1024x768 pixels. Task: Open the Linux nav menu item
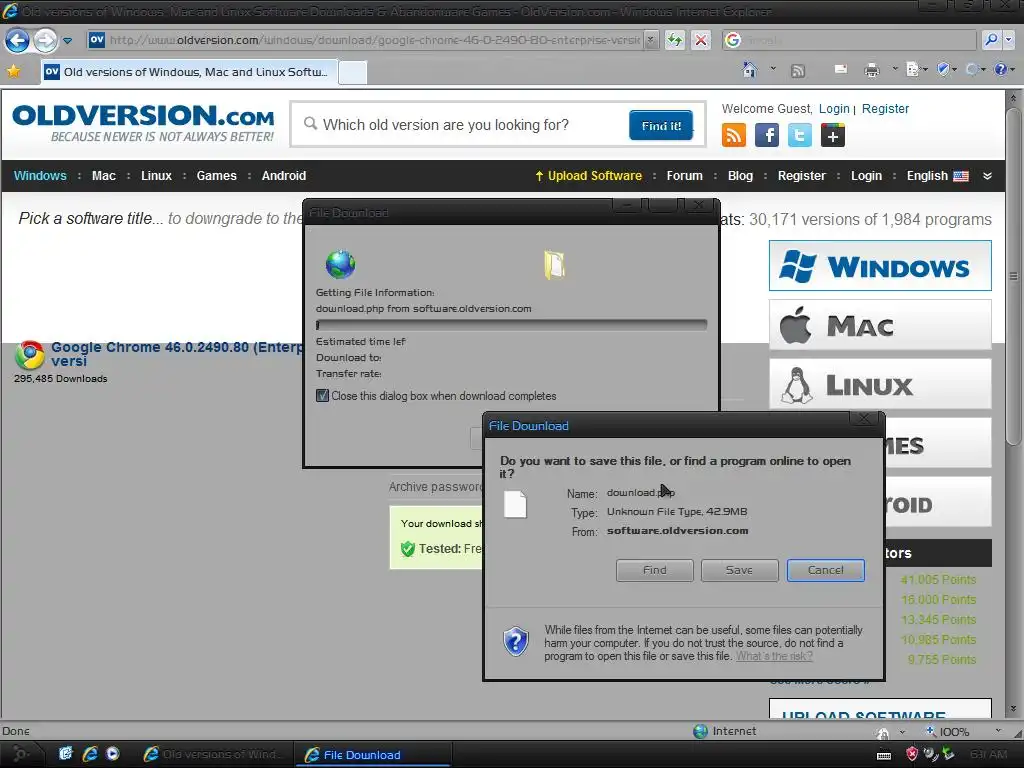156,176
